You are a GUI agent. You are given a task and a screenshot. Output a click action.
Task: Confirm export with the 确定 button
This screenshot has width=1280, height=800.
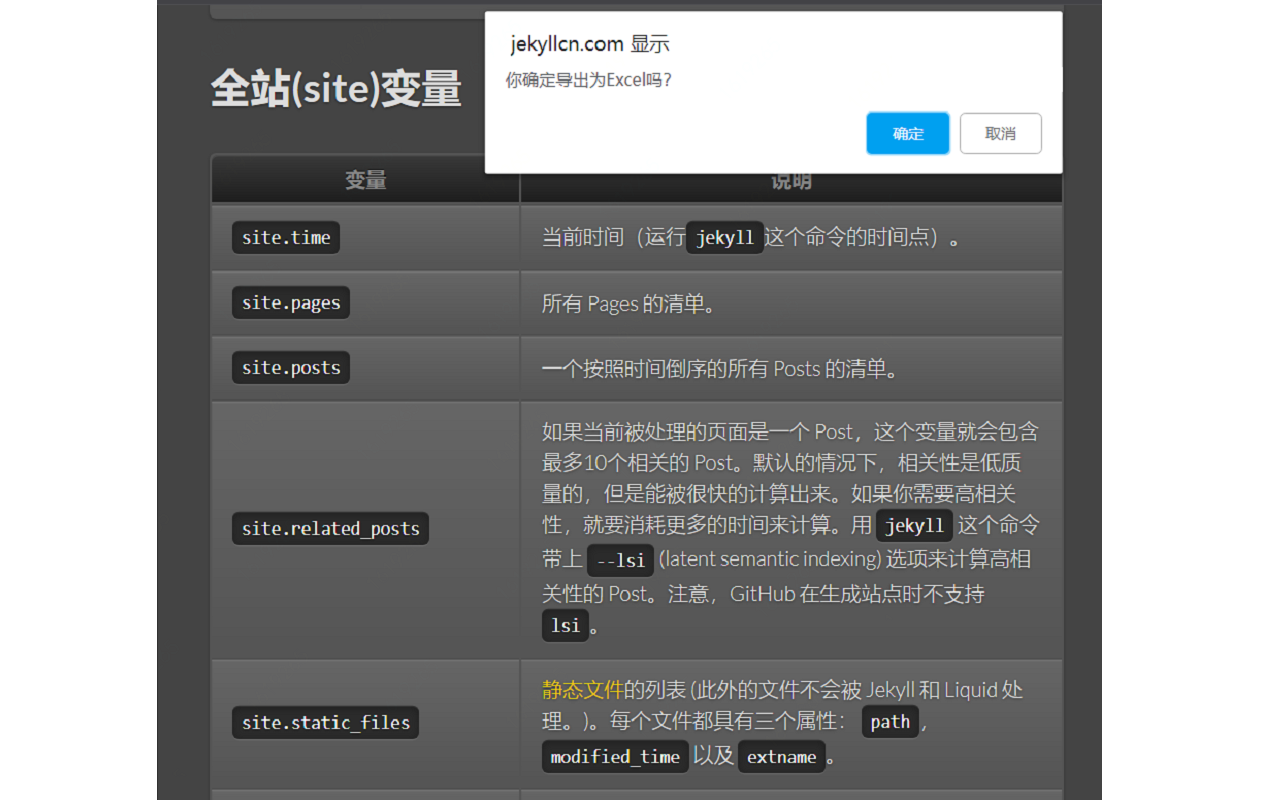coord(907,133)
